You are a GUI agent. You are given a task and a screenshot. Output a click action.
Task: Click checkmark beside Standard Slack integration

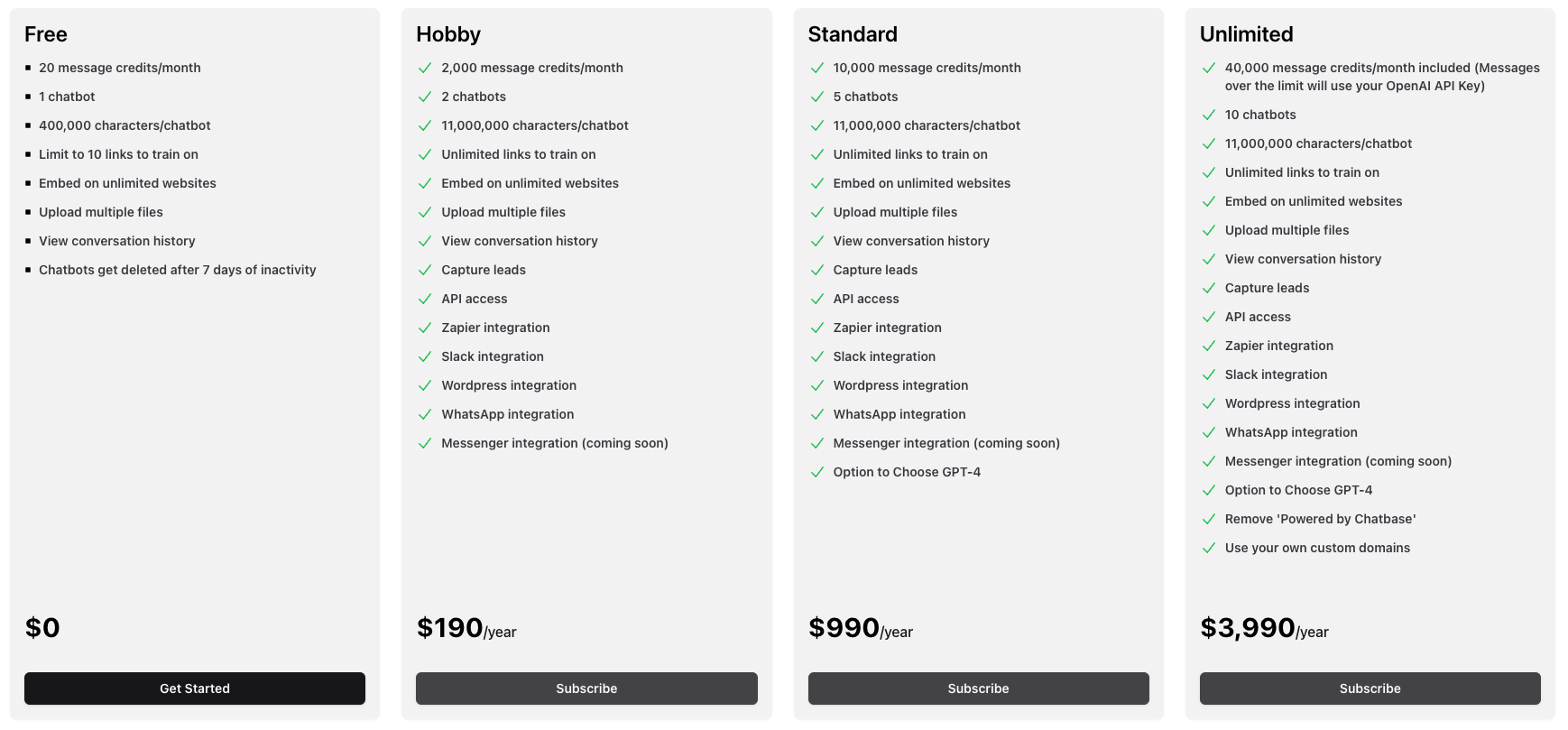(x=816, y=356)
